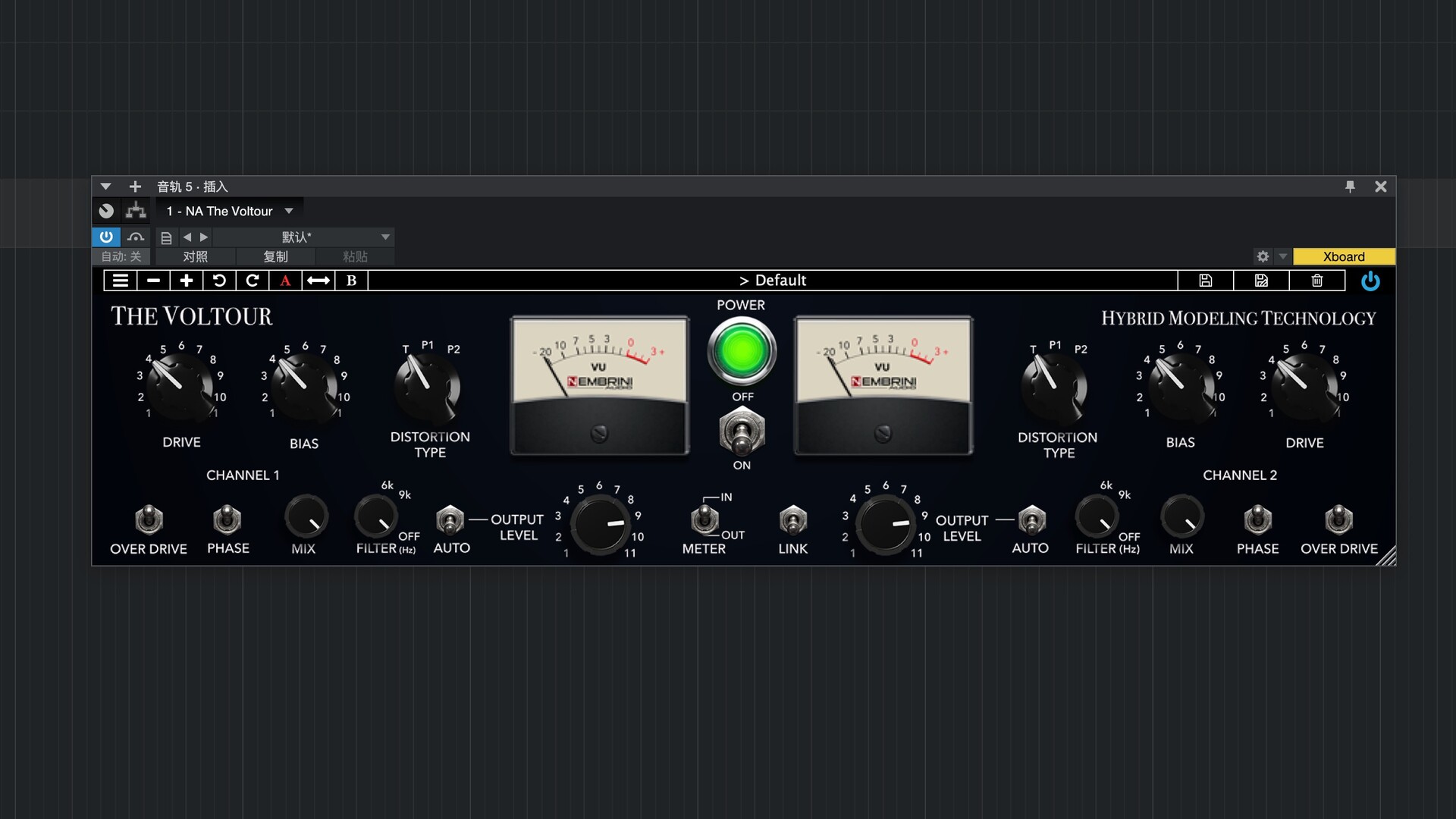
Task: Click the Channel 2 MIX knob
Action: click(1182, 517)
